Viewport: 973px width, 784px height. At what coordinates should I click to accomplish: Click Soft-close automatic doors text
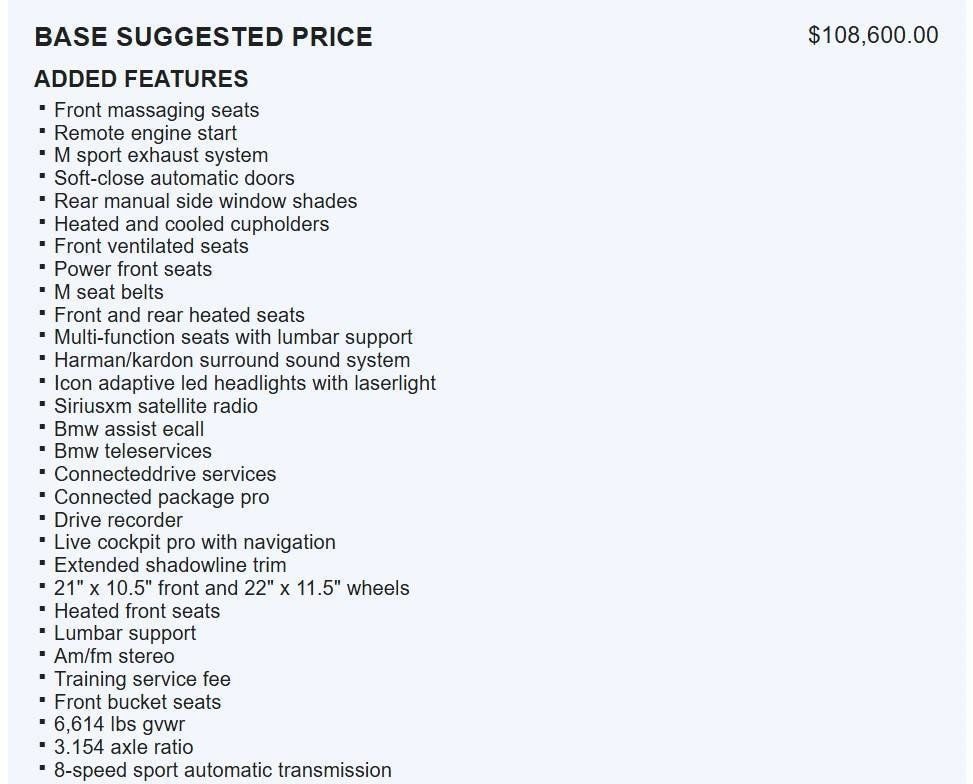pyautogui.click(x=174, y=178)
